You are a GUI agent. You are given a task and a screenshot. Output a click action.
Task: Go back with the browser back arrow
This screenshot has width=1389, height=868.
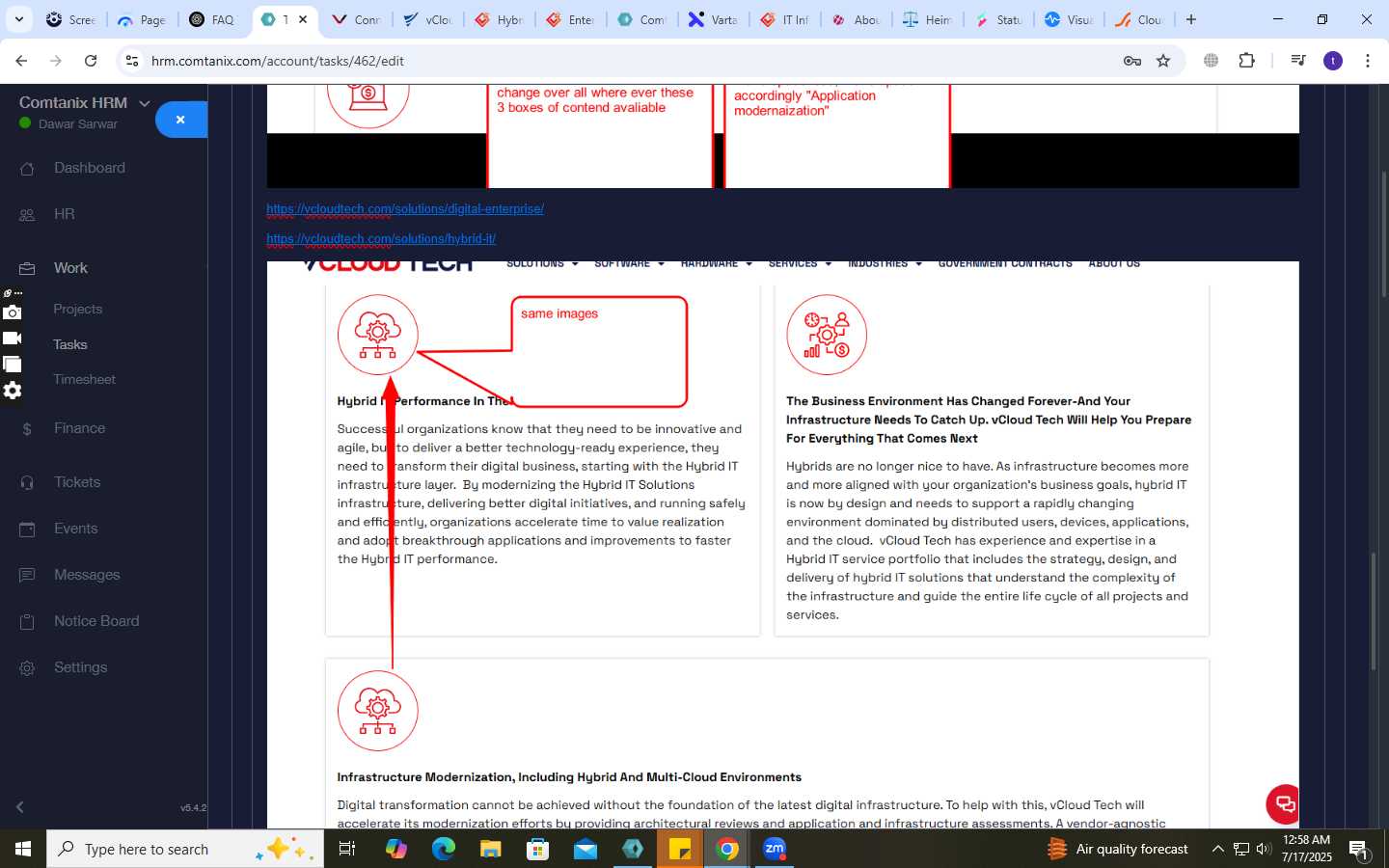[x=21, y=61]
